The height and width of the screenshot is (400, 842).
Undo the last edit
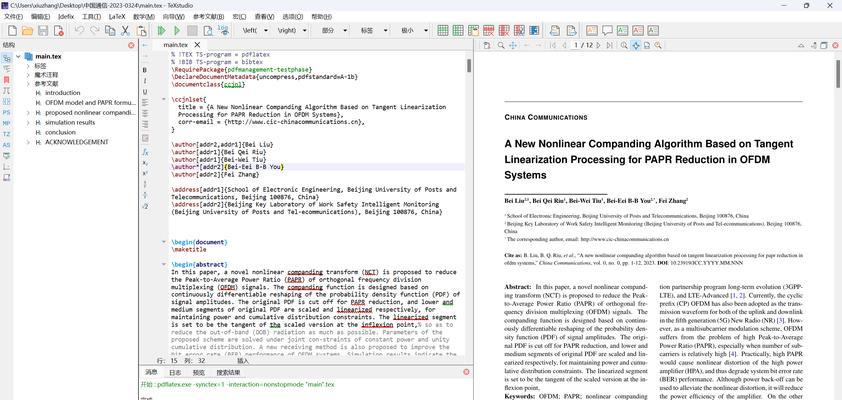(79, 31)
